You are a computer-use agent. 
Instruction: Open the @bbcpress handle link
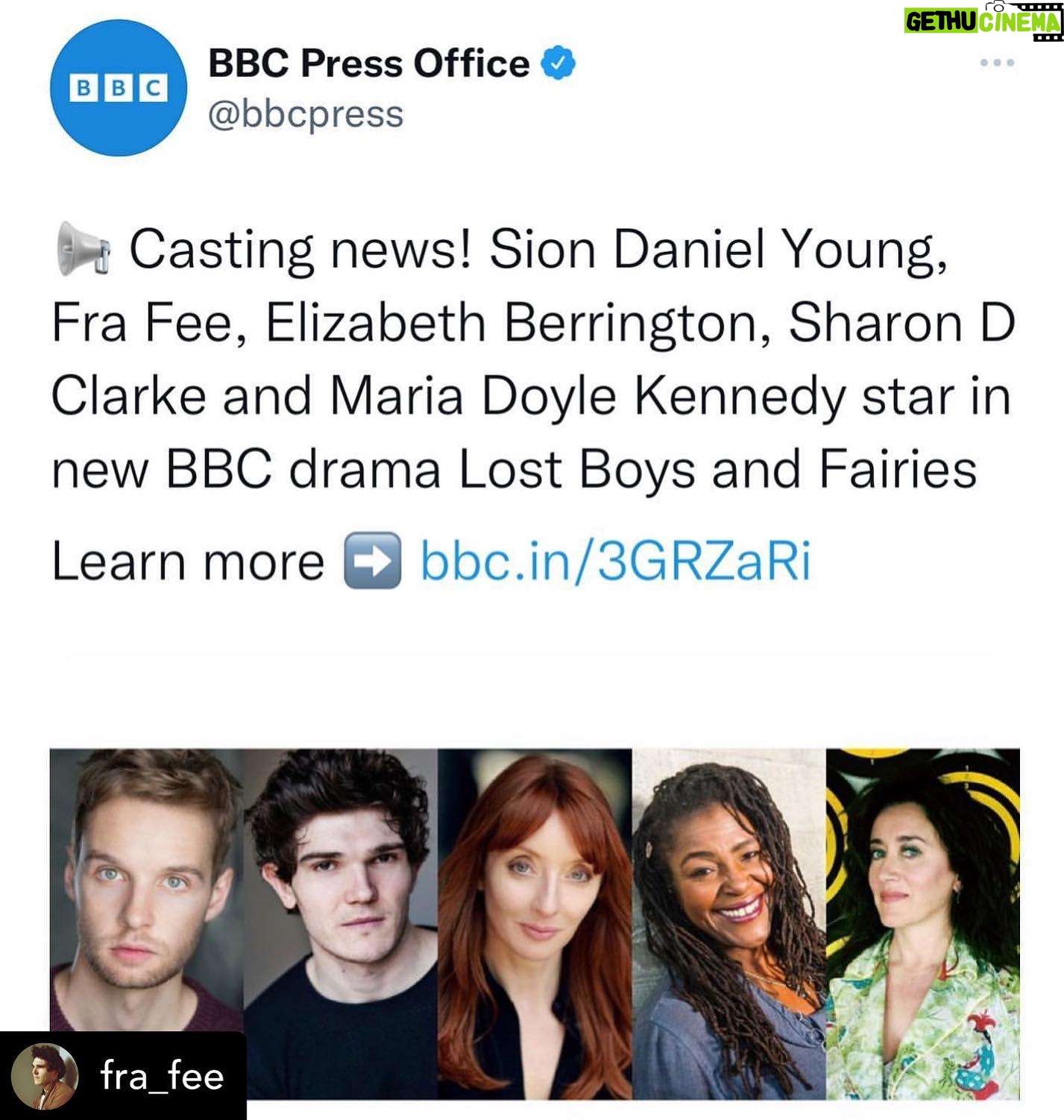coord(306,114)
